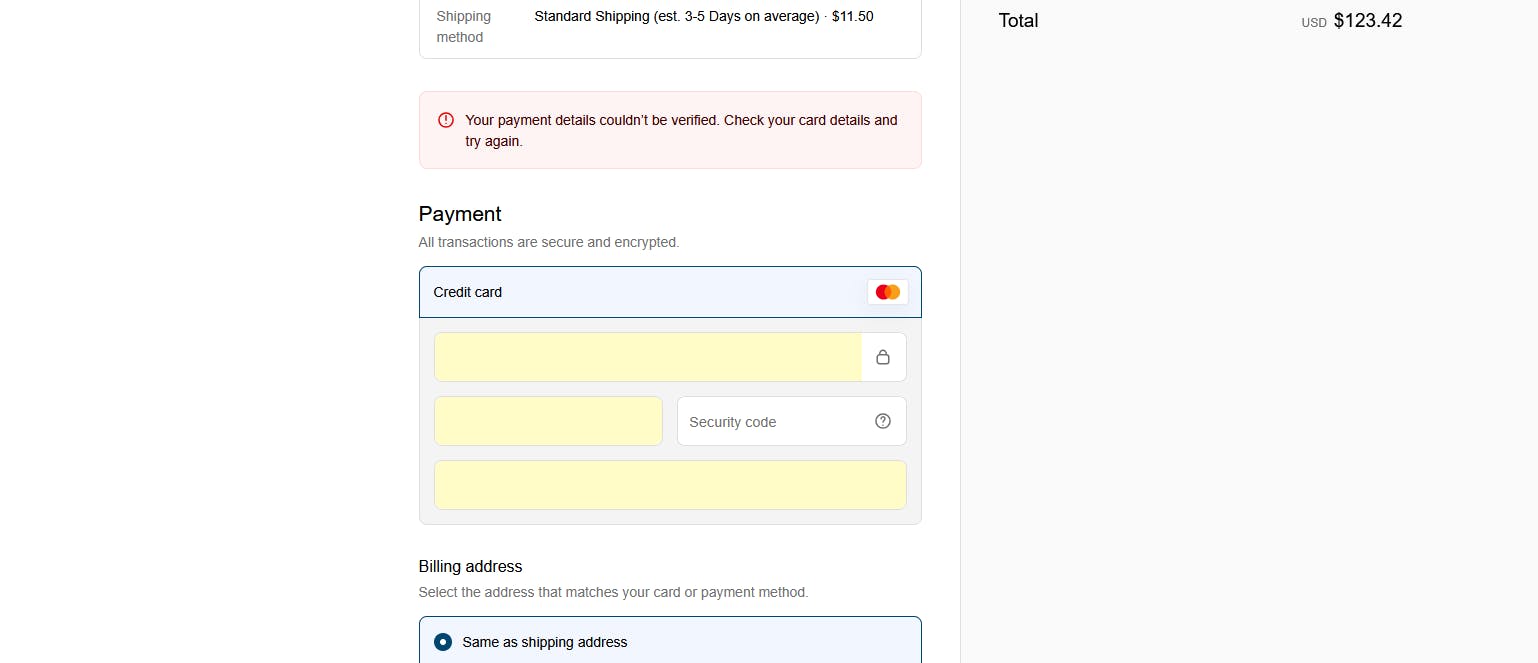Click the Payment section heading
1538x663 pixels.
(x=460, y=214)
